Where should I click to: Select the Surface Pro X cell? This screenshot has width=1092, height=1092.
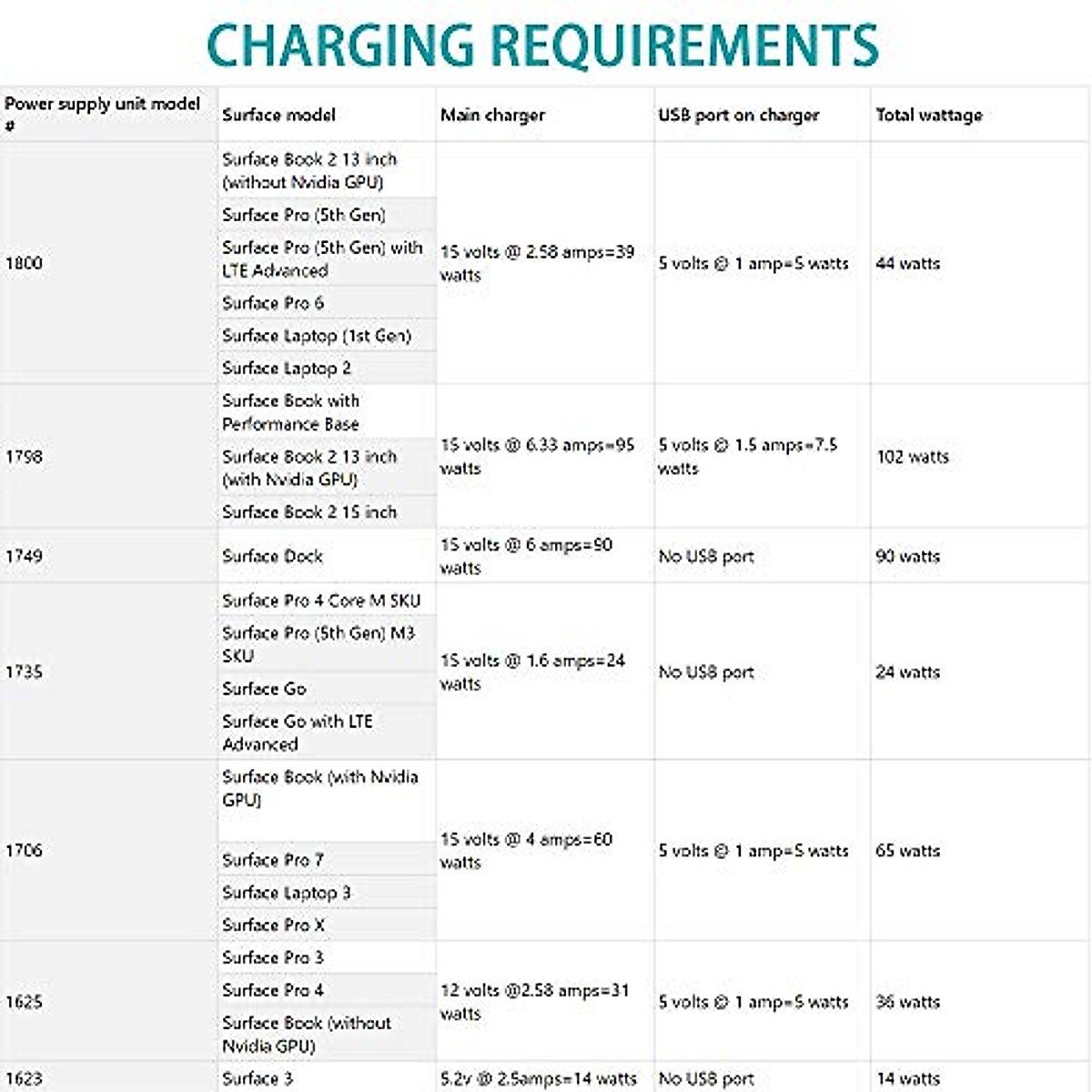point(273,925)
